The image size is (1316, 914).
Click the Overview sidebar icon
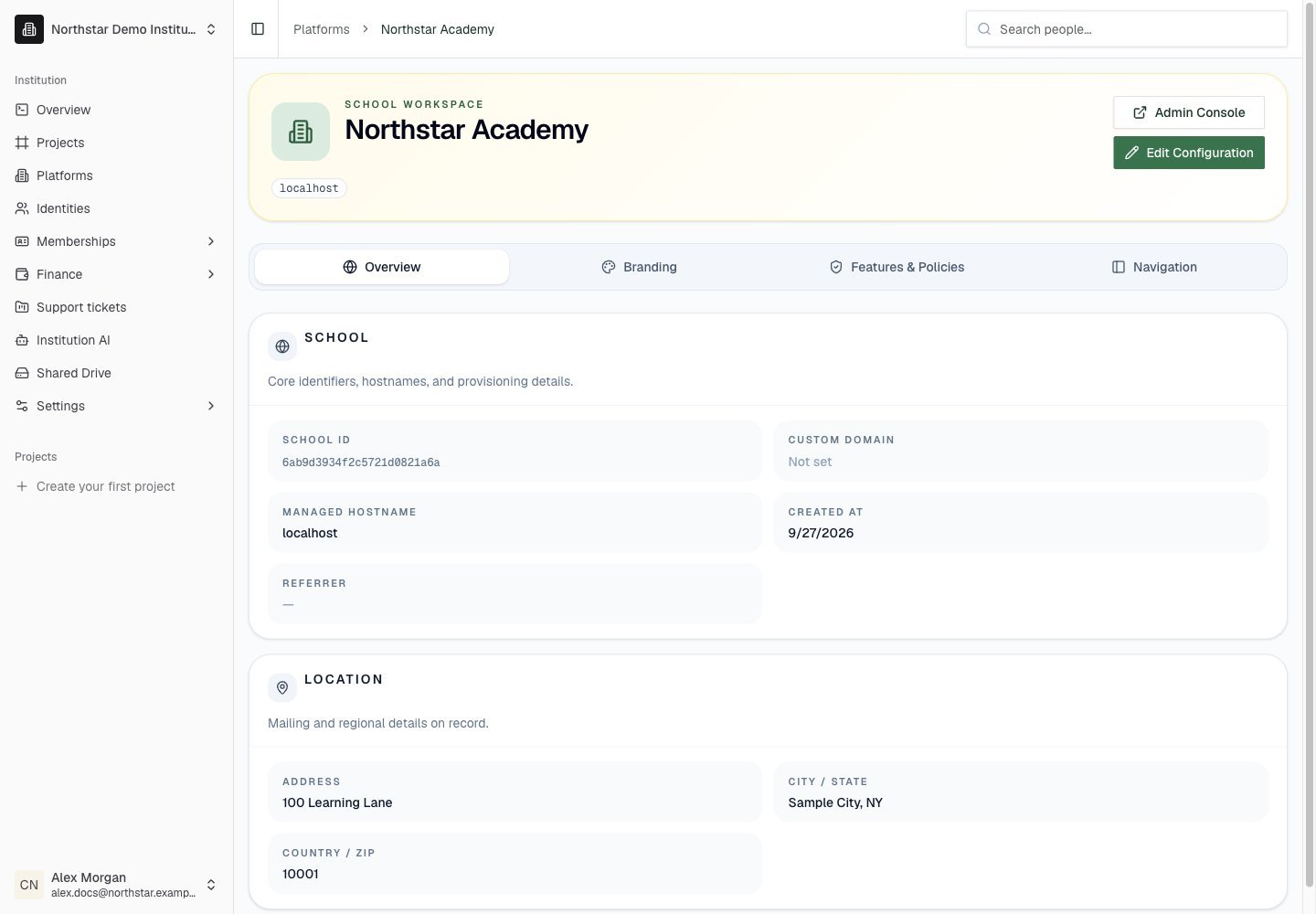click(x=22, y=110)
